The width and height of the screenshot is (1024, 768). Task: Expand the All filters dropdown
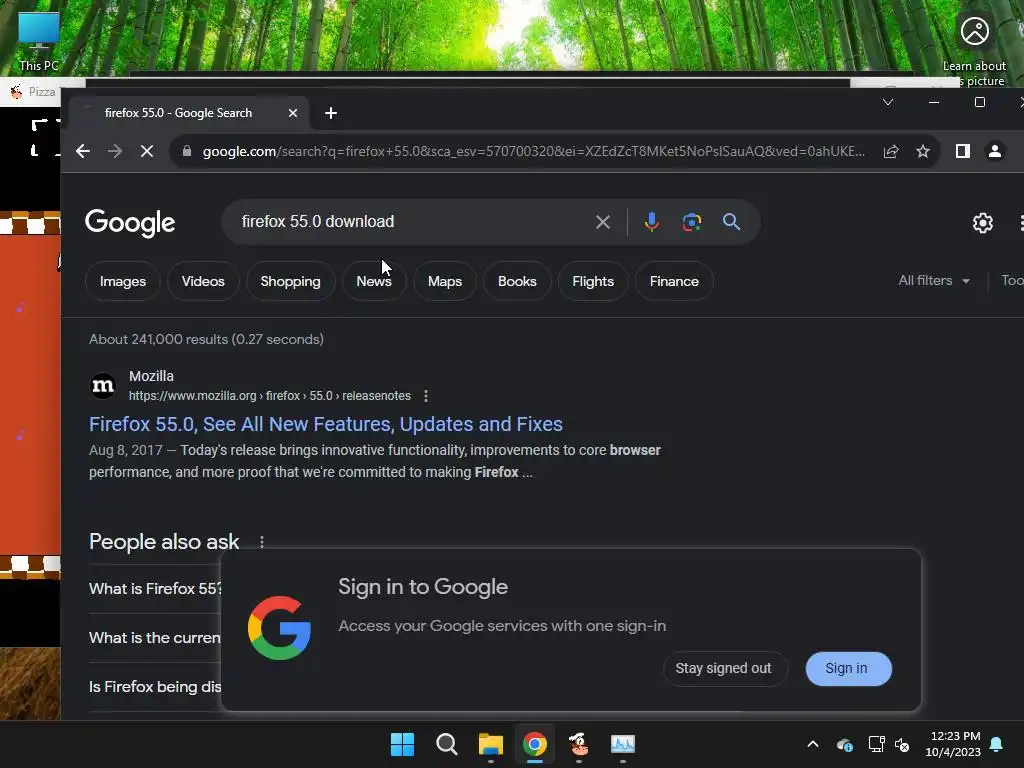click(x=934, y=281)
